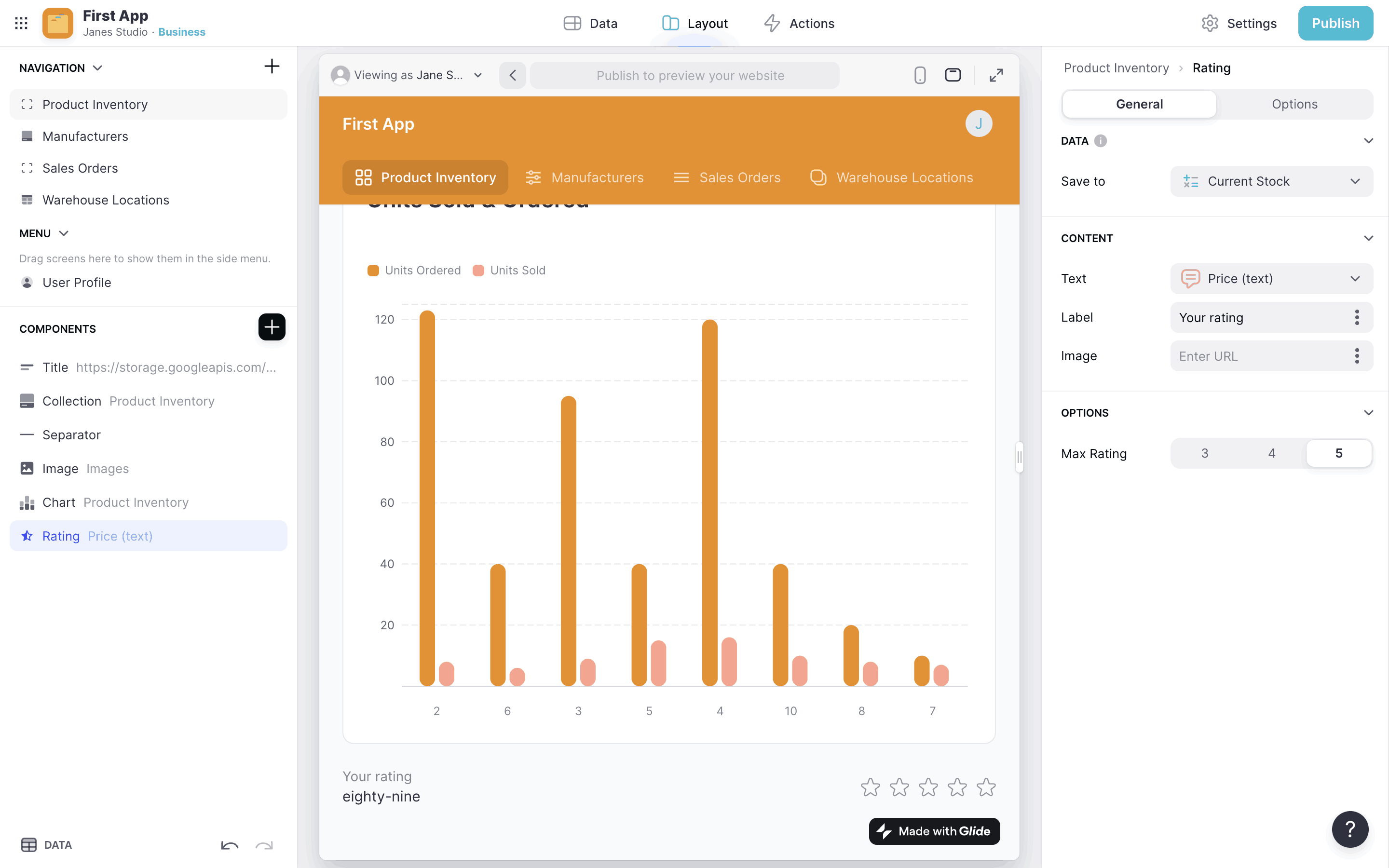
Task: Open the Save to Current Stock dropdown
Action: (x=1271, y=181)
